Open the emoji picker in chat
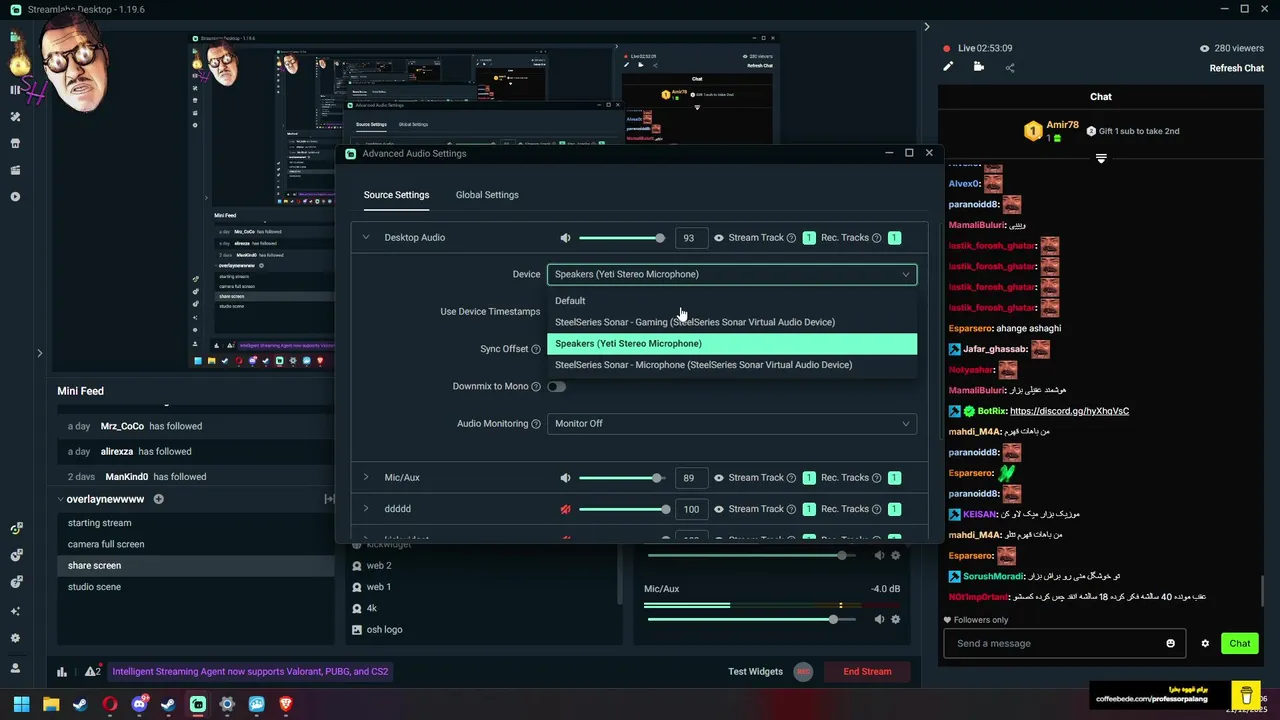 click(x=1170, y=643)
